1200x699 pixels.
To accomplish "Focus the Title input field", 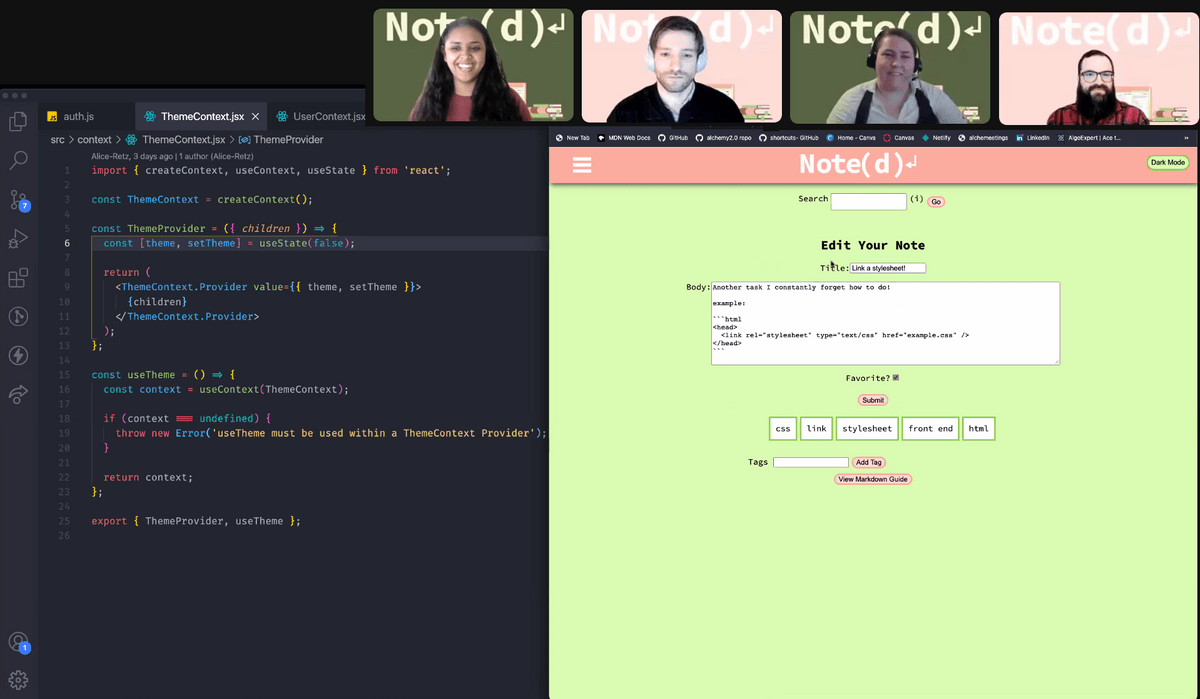I will click(x=888, y=268).
